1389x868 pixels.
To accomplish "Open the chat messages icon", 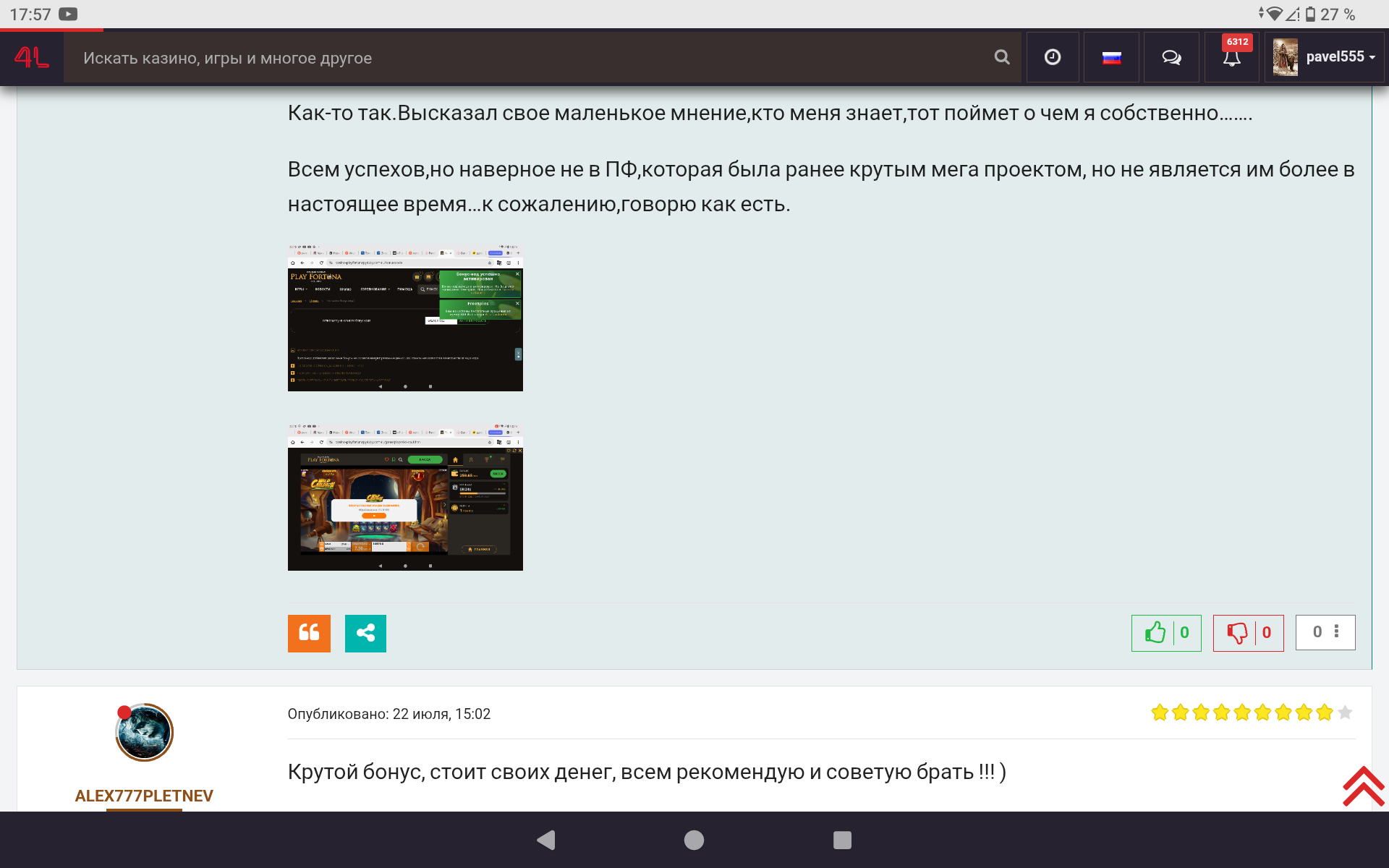I will [x=1171, y=57].
